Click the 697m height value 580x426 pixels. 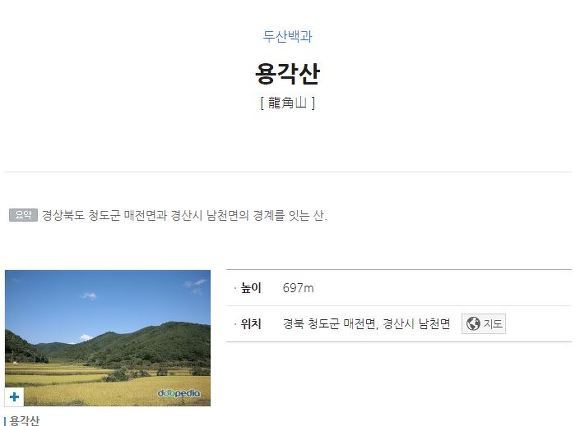point(298,288)
